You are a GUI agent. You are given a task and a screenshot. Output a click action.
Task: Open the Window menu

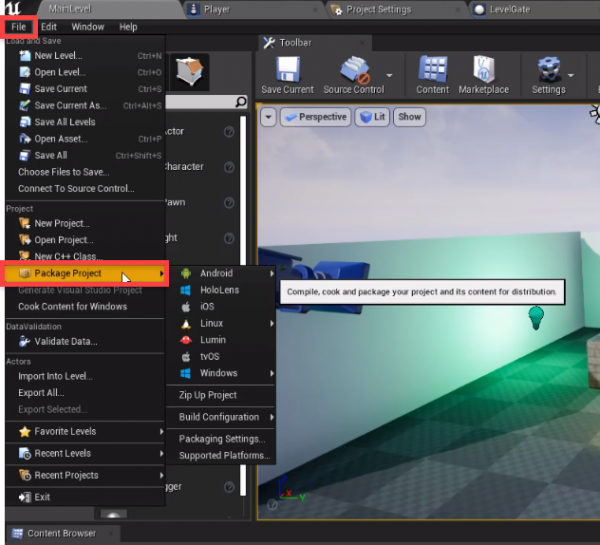(88, 27)
